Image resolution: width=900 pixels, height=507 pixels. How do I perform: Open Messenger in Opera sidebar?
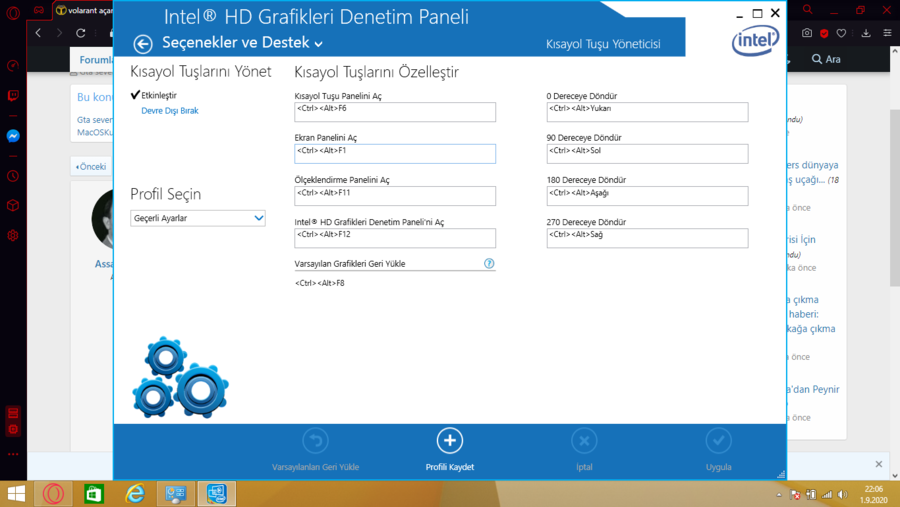pyautogui.click(x=13, y=136)
